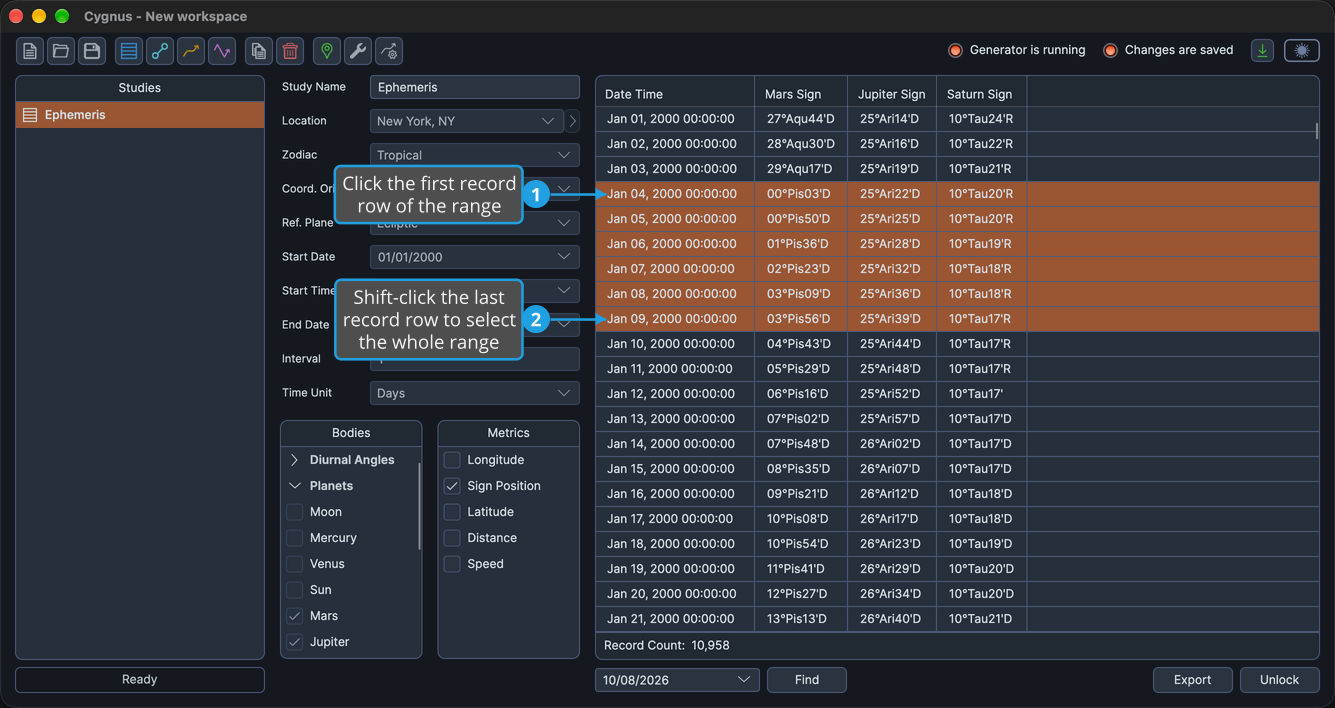Viewport: 1335px width, 708px height.
Task: Open locations with the green pin icon
Action: 327,51
